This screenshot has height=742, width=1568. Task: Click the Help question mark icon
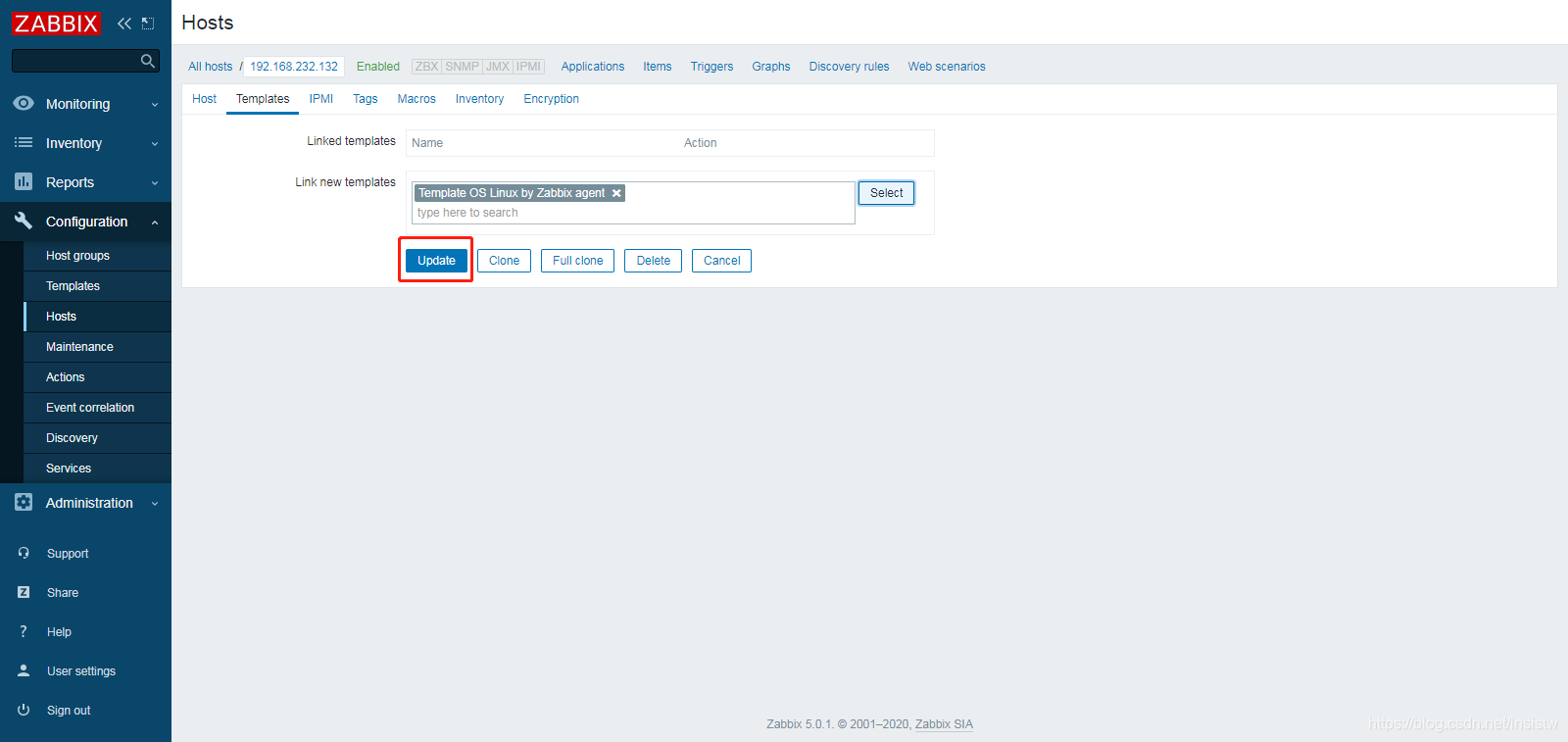click(x=24, y=631)
